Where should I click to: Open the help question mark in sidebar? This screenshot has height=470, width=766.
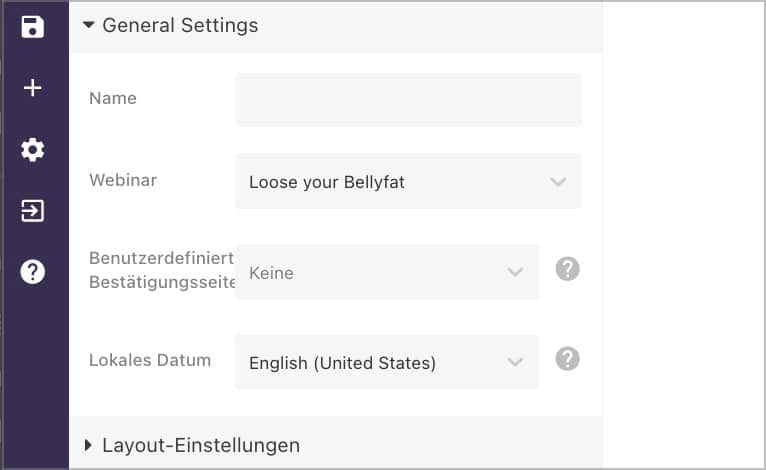[x=32, y=272]
